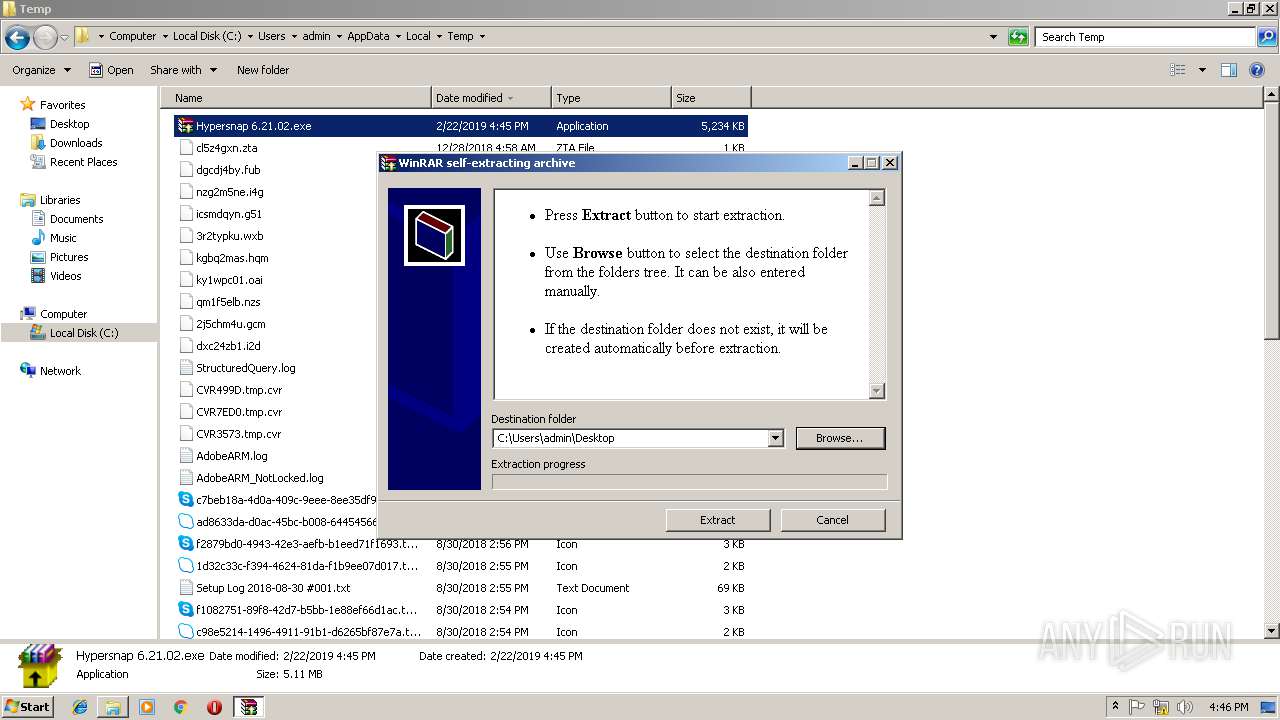Open Windows Media Player from the taskbar
1280x720 pixels.
[x=147, y=707]
